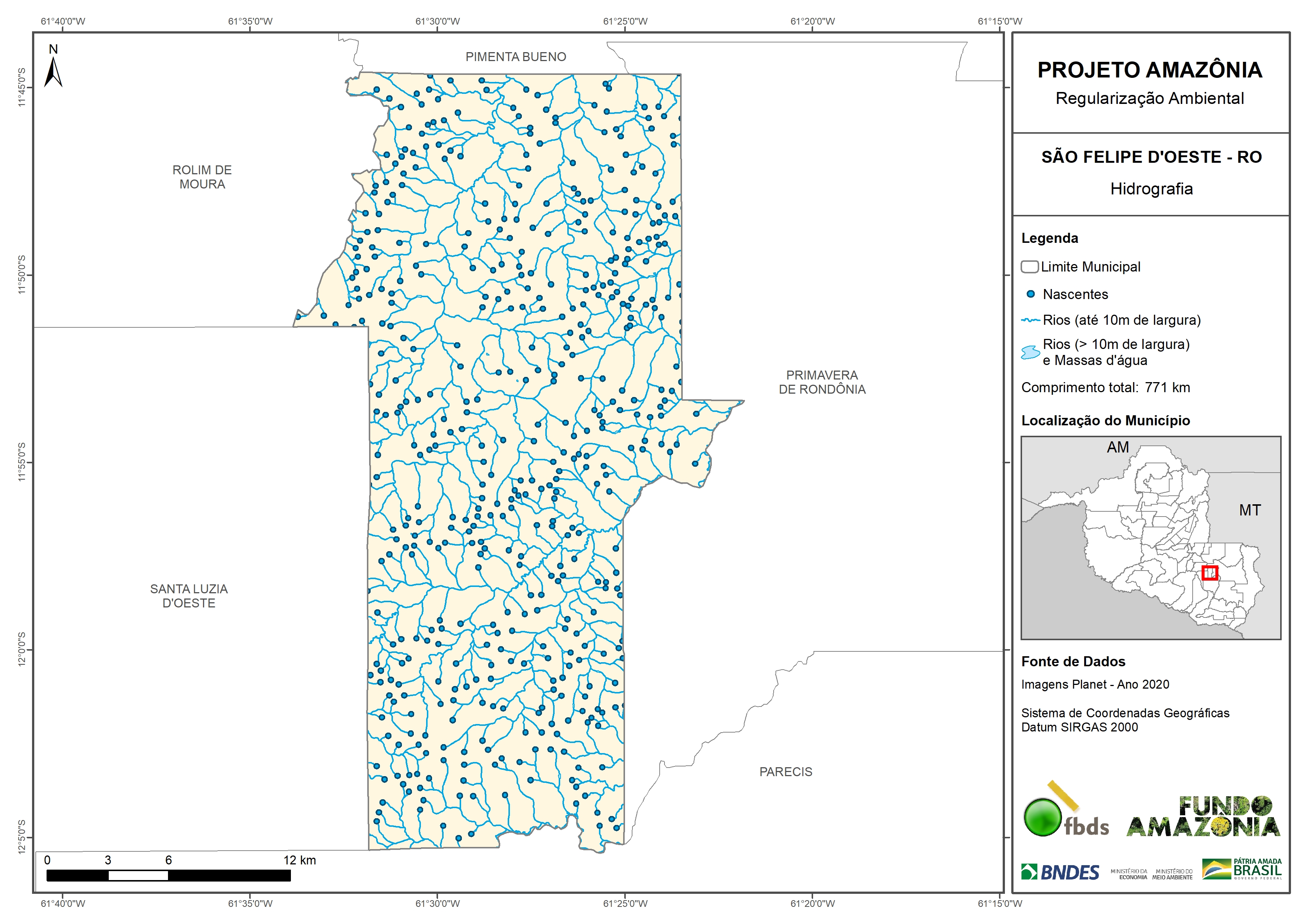Image resolution: width=1307 pixels, height=924 pixels.
Task: Click the Ministério do Meio Ambiente logo
Action: (x=1172, y=874)
